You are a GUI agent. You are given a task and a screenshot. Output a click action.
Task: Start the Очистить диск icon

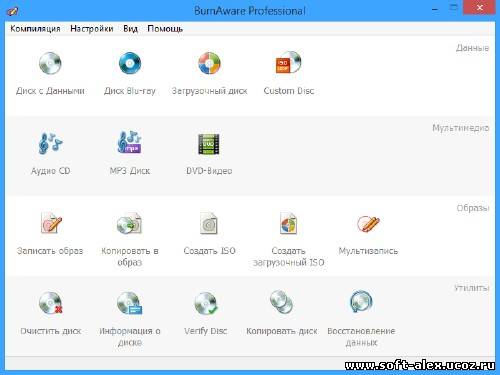(51, 303)
